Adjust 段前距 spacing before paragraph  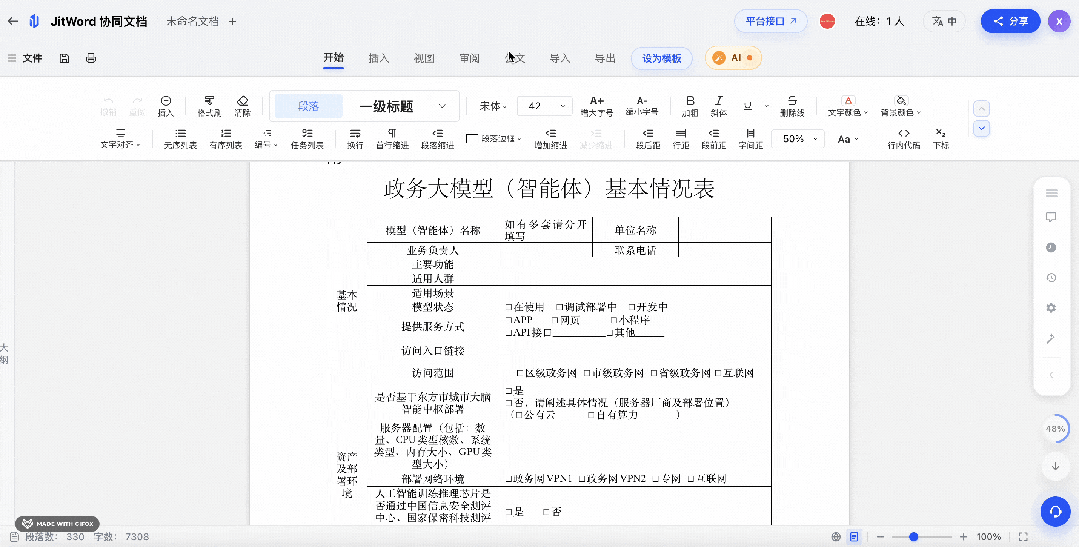[x=714, y=138]
